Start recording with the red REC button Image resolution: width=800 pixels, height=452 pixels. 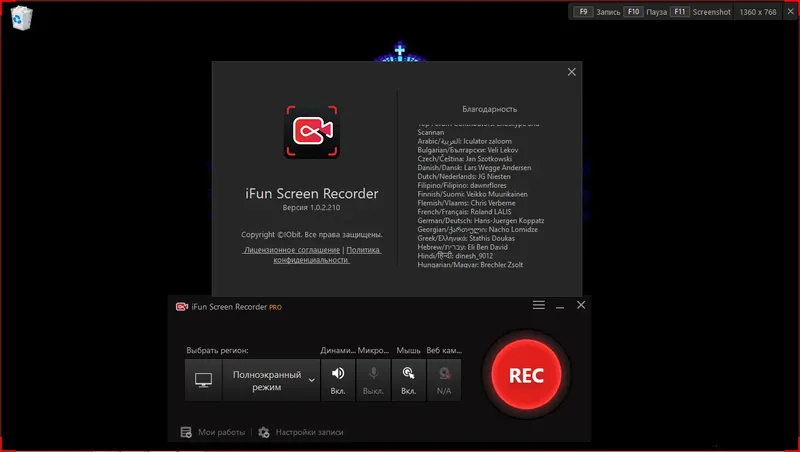click(527, 375)
